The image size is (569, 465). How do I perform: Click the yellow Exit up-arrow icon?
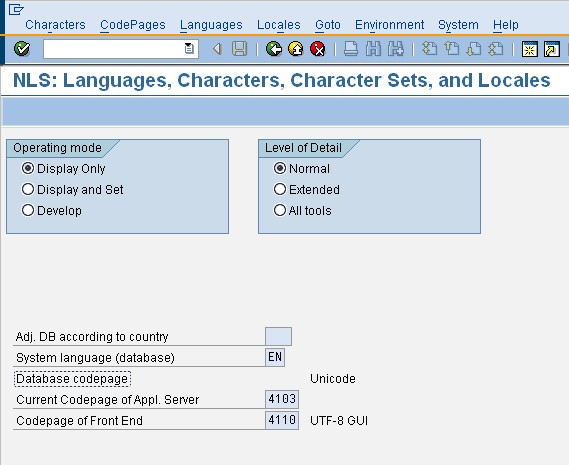tap(296, 49)
